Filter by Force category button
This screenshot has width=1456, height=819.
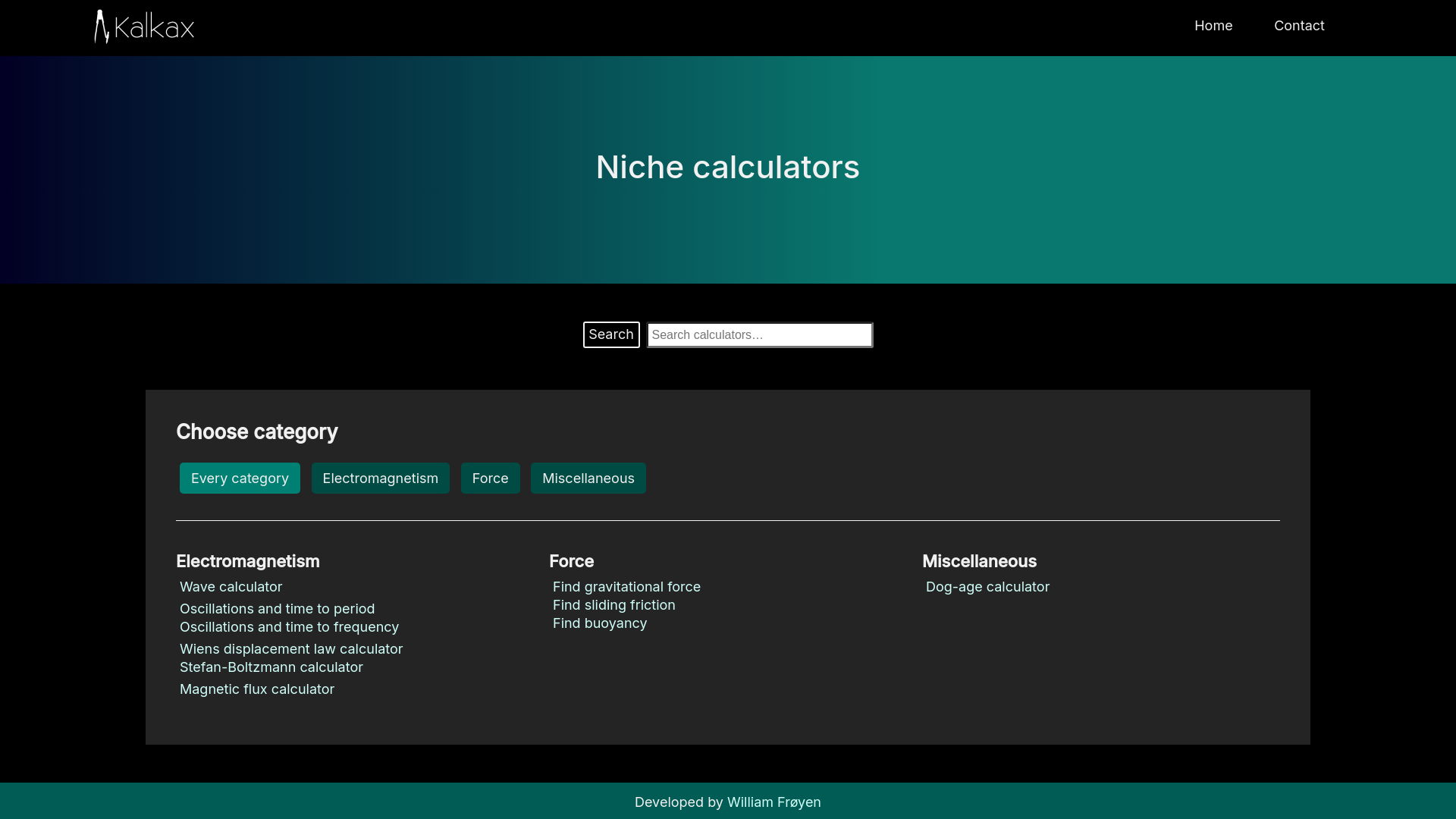point(491,479)
